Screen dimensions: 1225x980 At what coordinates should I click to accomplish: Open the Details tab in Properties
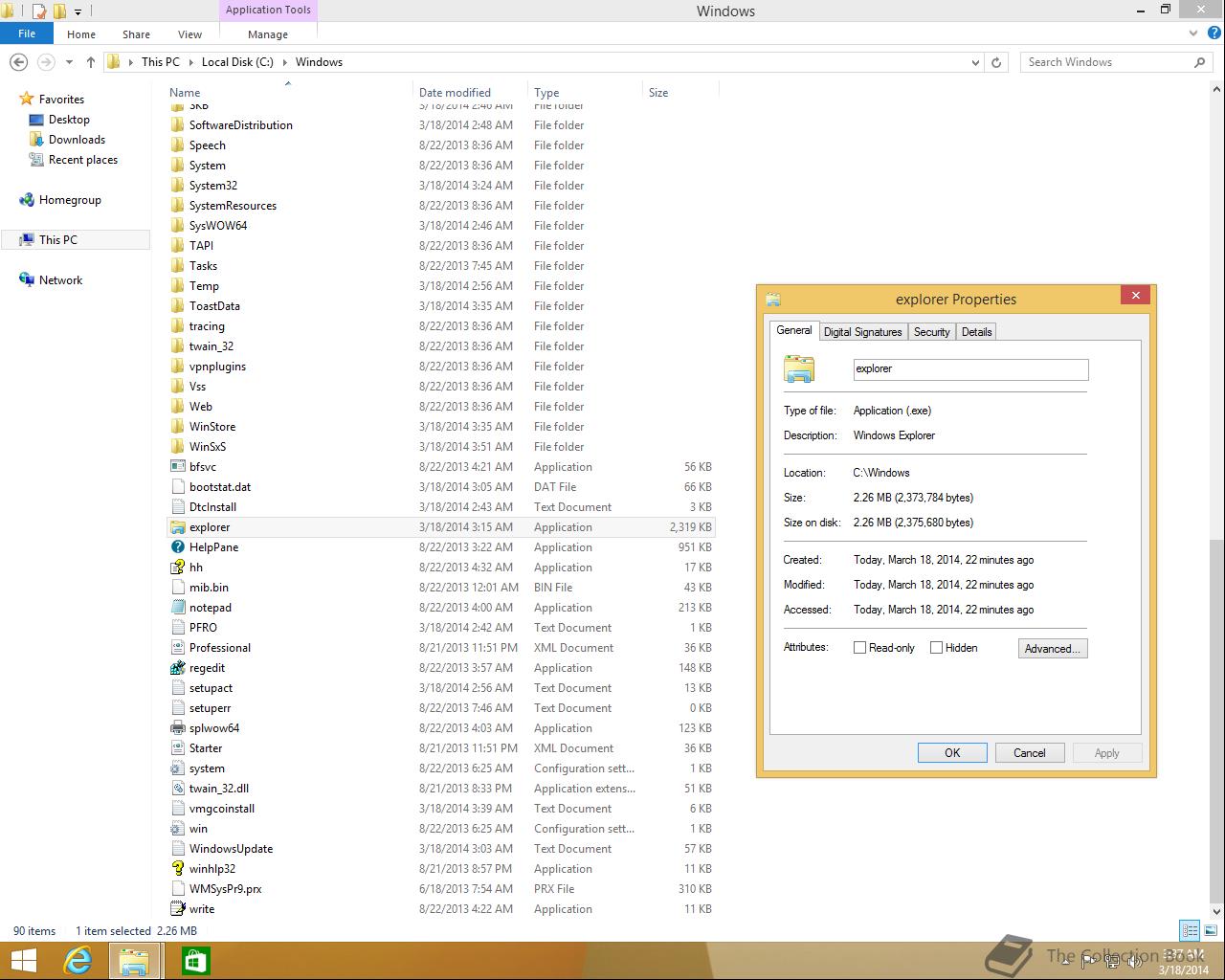tap(977, 332)
